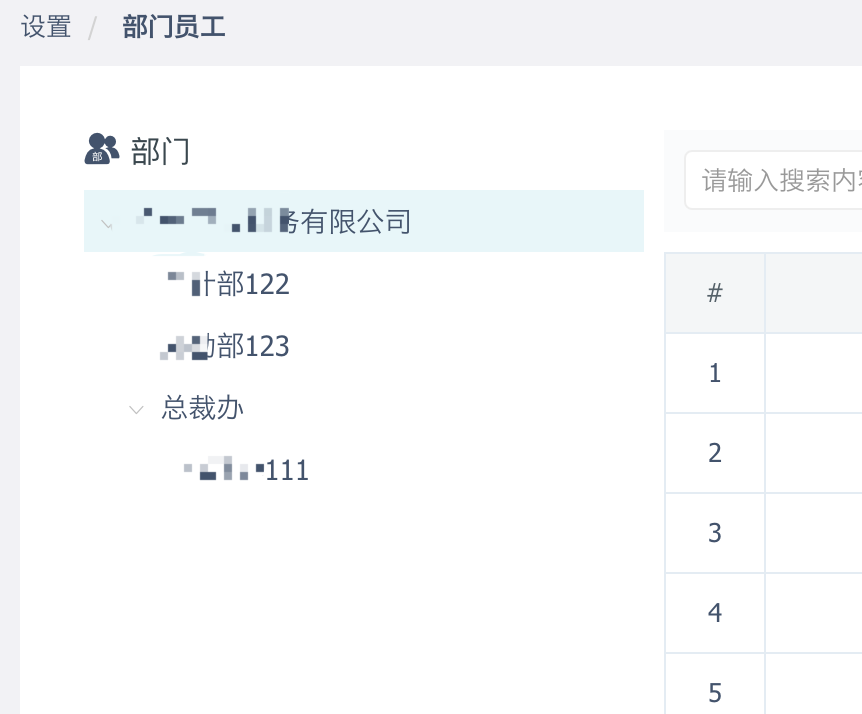862x714 pixels.
Task: Open the 总裁办 department
Action: click(x=202, y=408)
